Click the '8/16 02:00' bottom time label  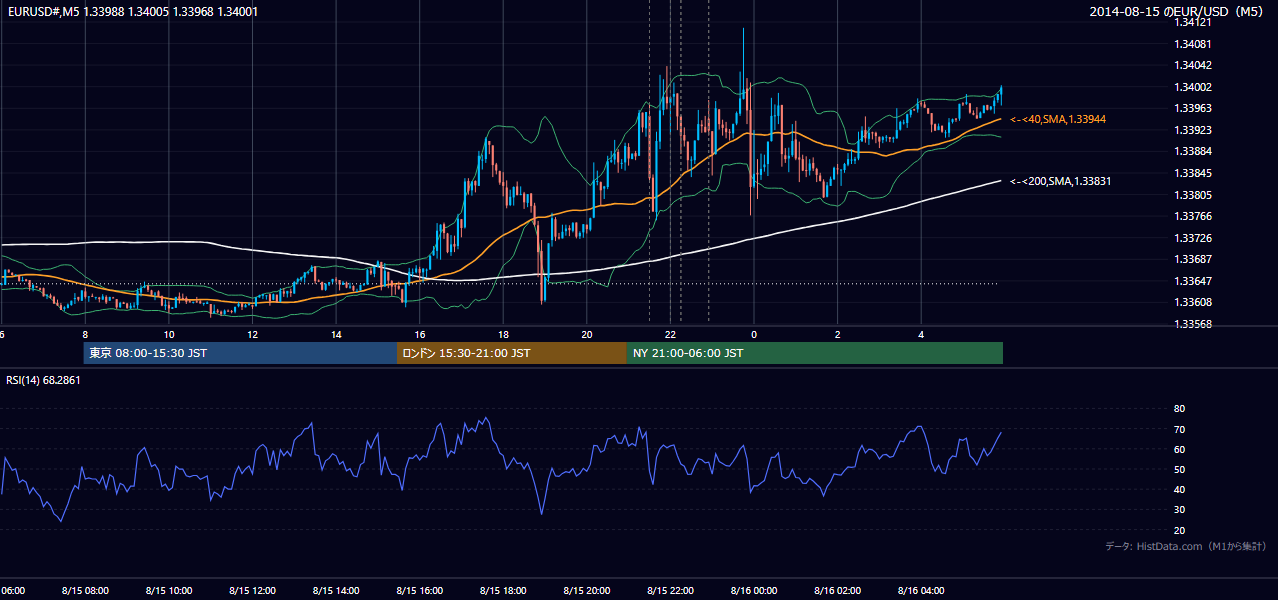pyautogui.click(x=838, y=591)
